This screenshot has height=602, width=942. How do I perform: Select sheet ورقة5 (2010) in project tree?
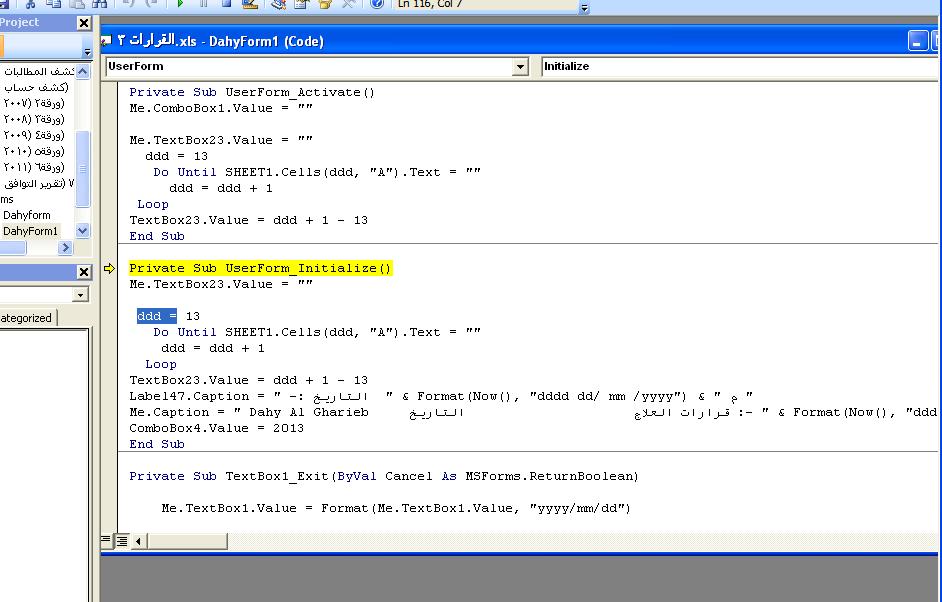(x=34, y=151)
